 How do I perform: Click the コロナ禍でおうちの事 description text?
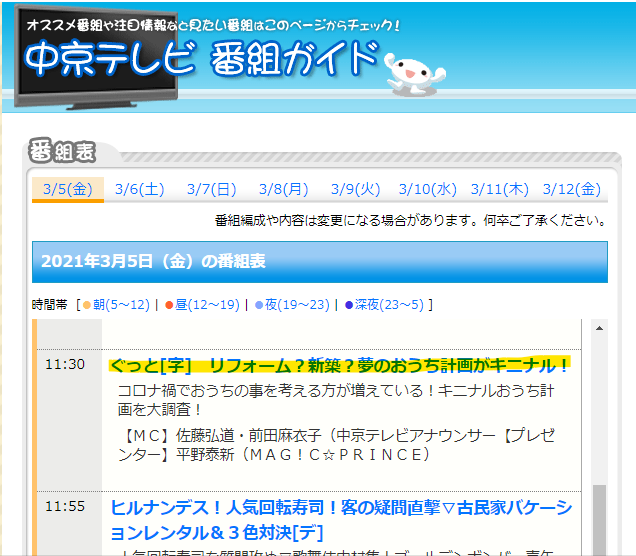[x=336, y=400]
